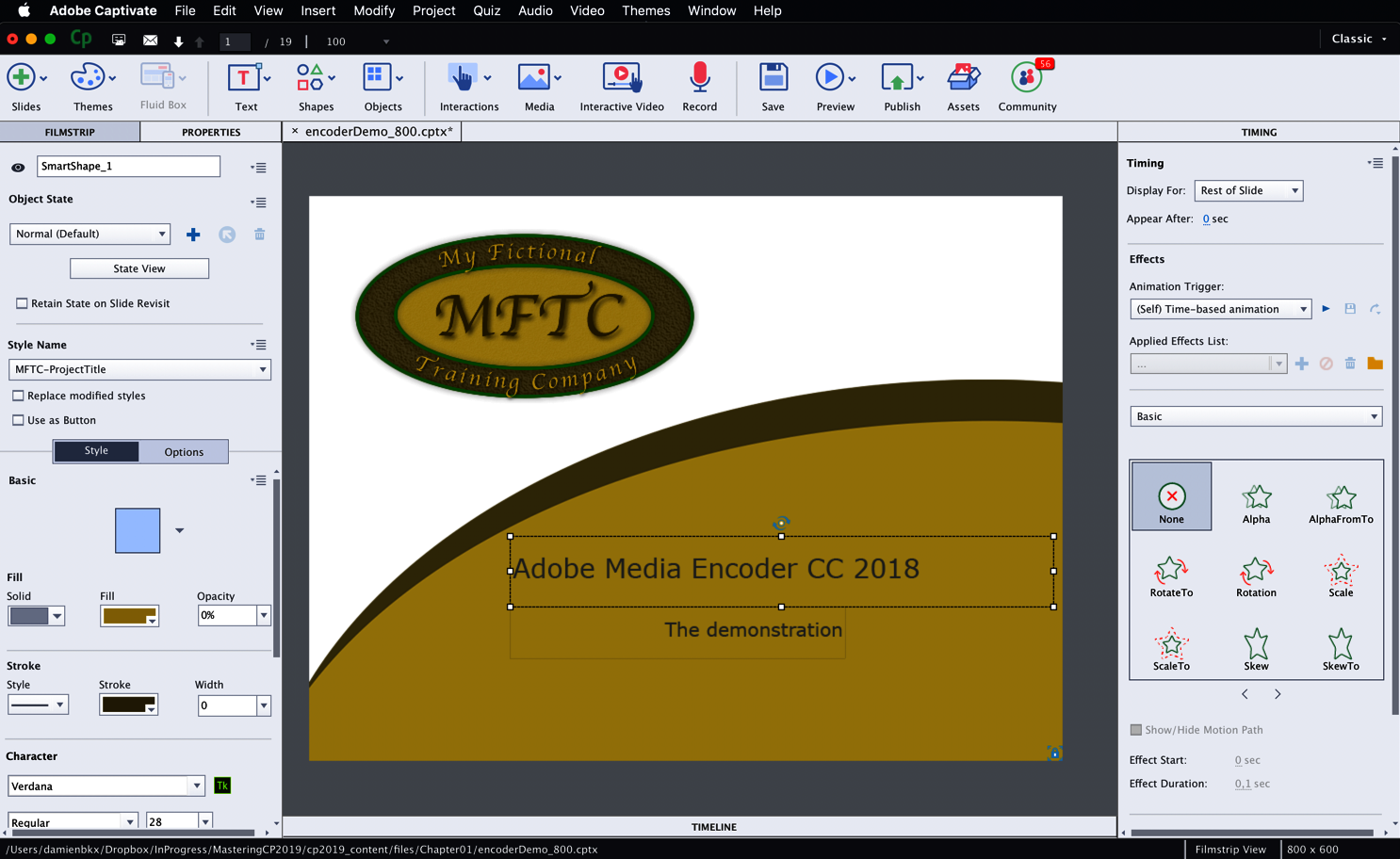Image resolution: width=1400 pixels, height=859 pixels.
Task: Select the Alpha effect
Action: [1256, 504]
